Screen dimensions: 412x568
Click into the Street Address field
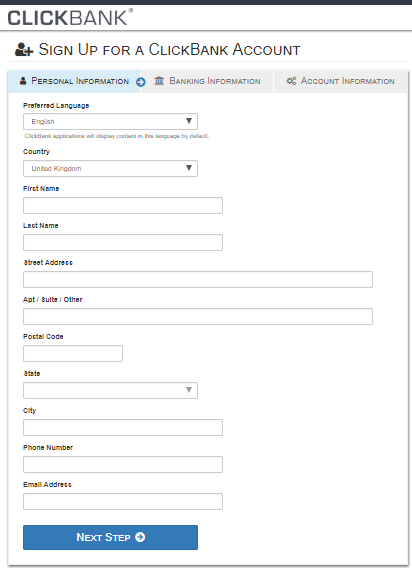tap(198, 279)
